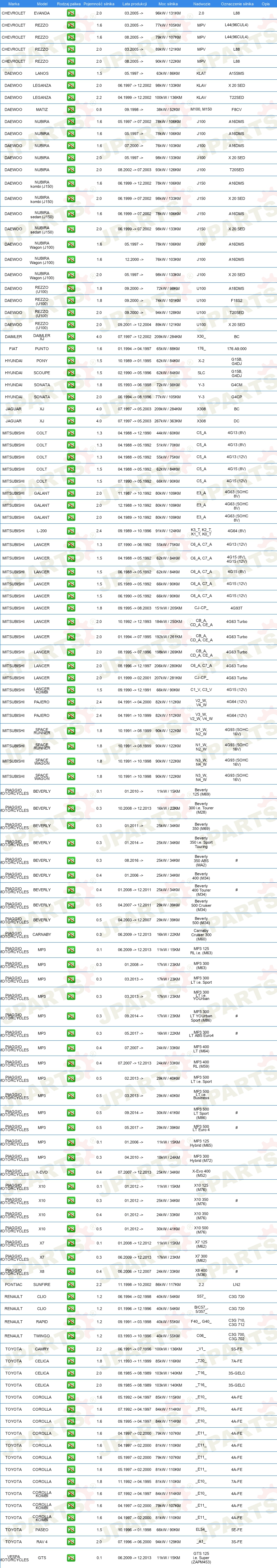This screenshot has width=277, height=1568.
Task: Click fuel icon in Piaggio Carnaby row
Action: coord(70,934)
